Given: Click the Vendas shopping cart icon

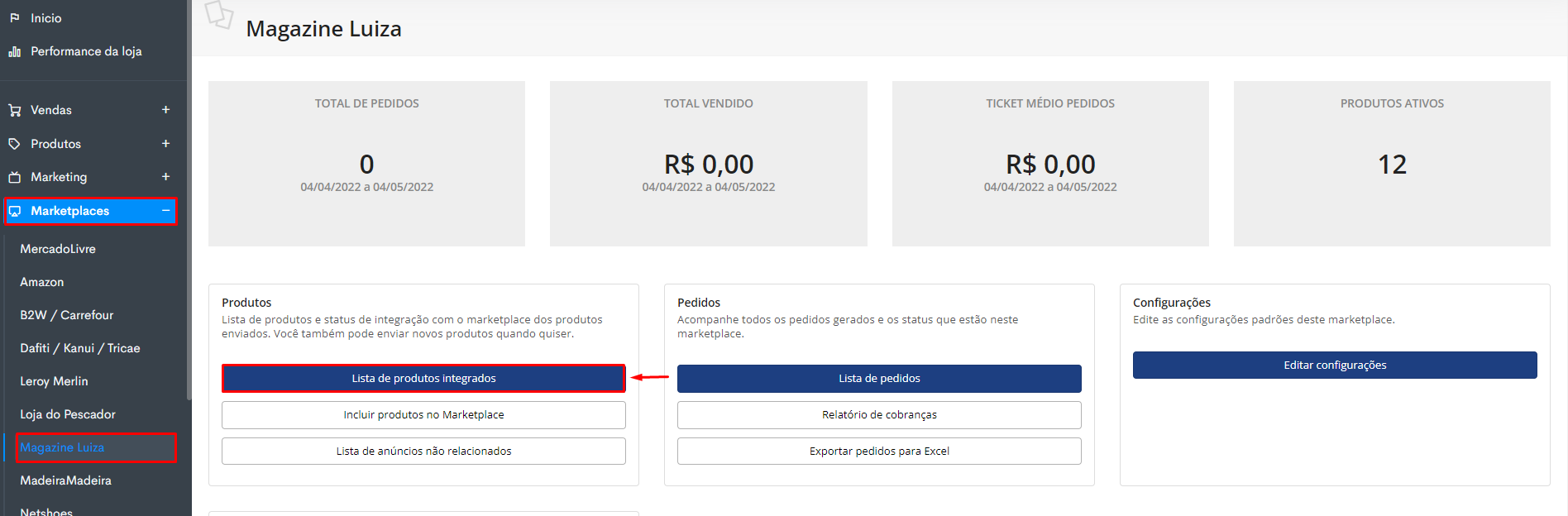Looking at the screenshot, I should pos(14,110).
